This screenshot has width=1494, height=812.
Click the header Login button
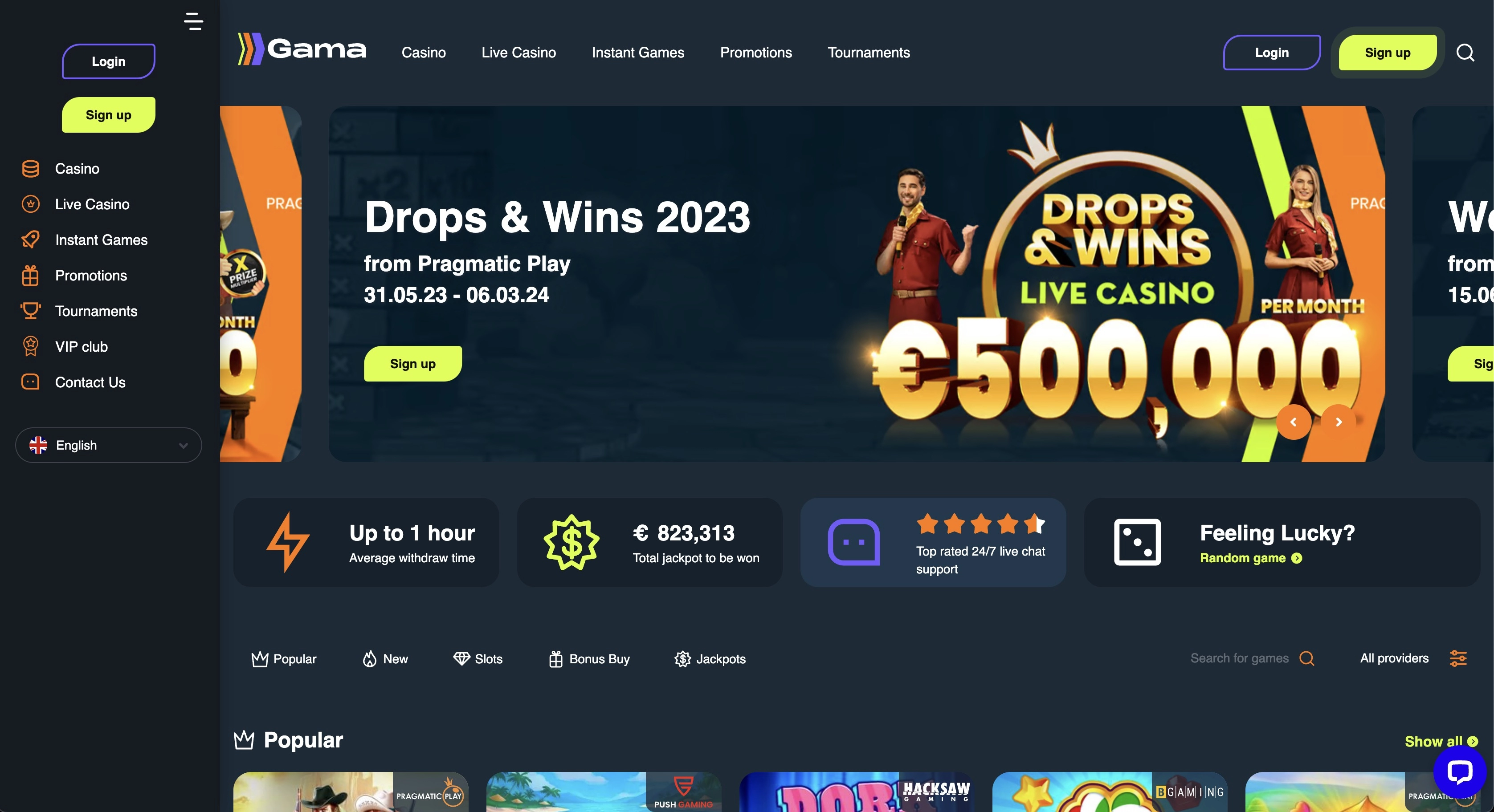click(1271, 53)
